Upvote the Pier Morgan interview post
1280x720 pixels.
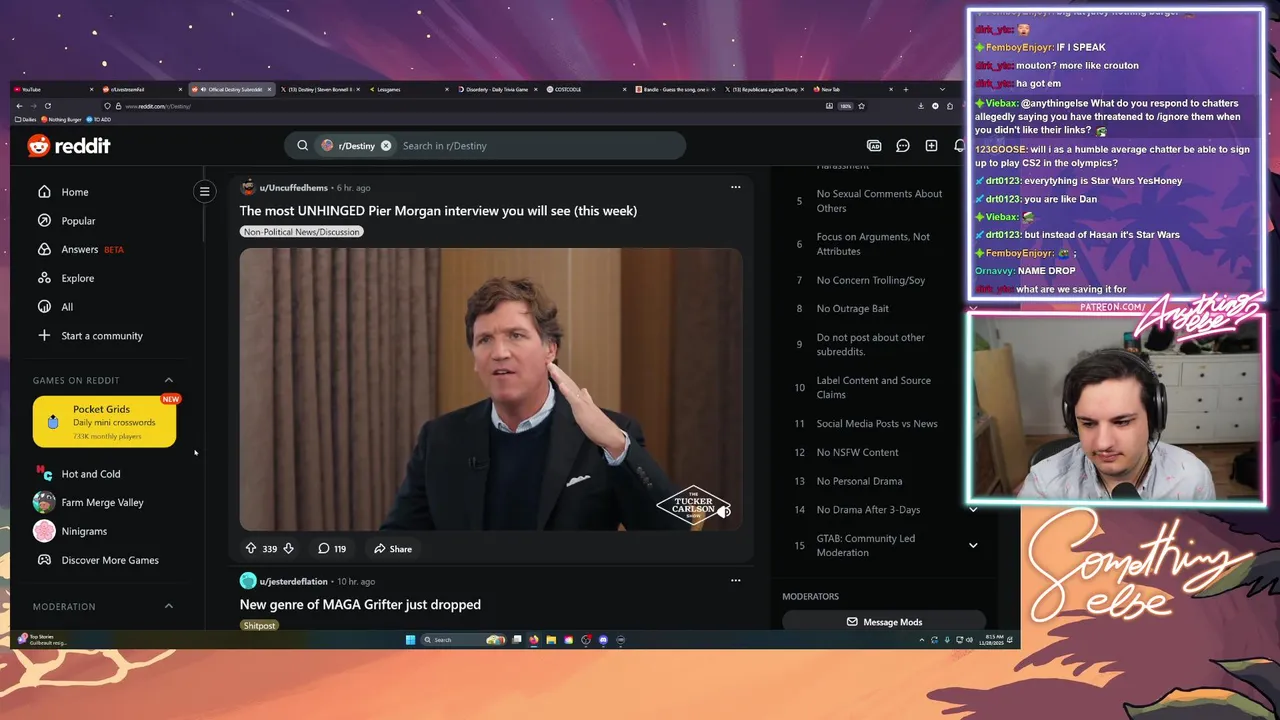coord(251,548)
